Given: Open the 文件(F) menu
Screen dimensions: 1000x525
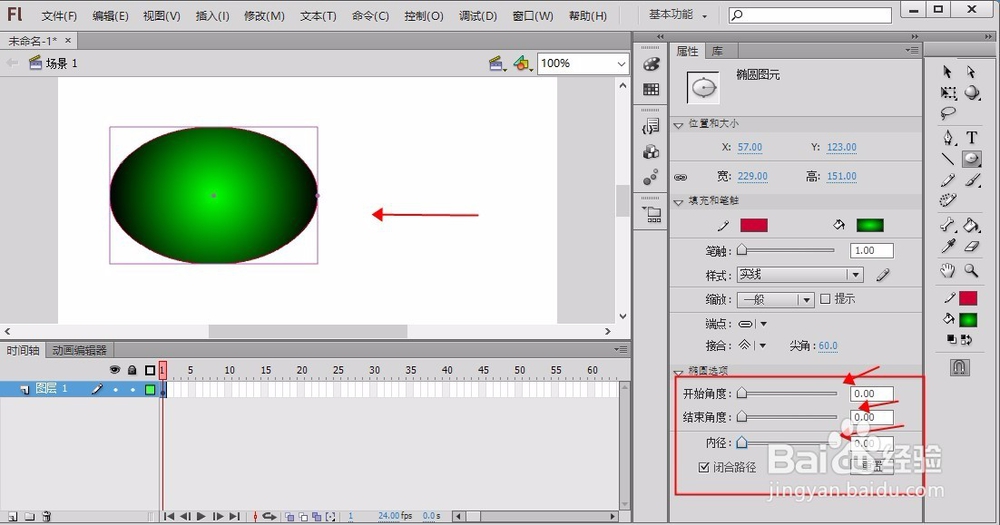Looking at the screenshot, I should coord(59,16).
